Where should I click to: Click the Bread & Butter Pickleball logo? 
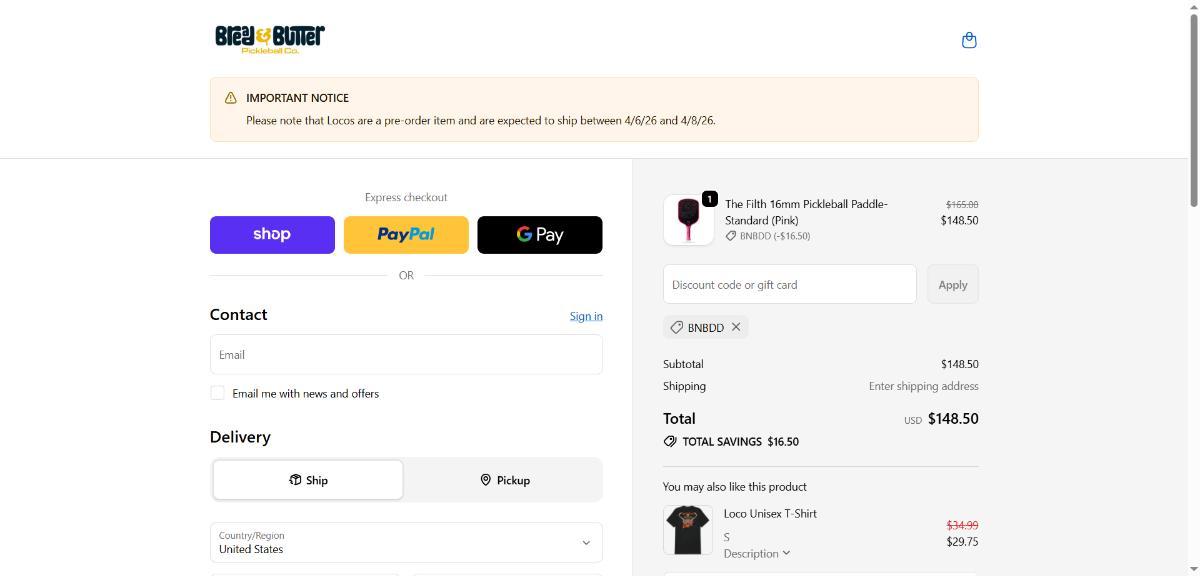pyautogui.click(x=270, y=39)
